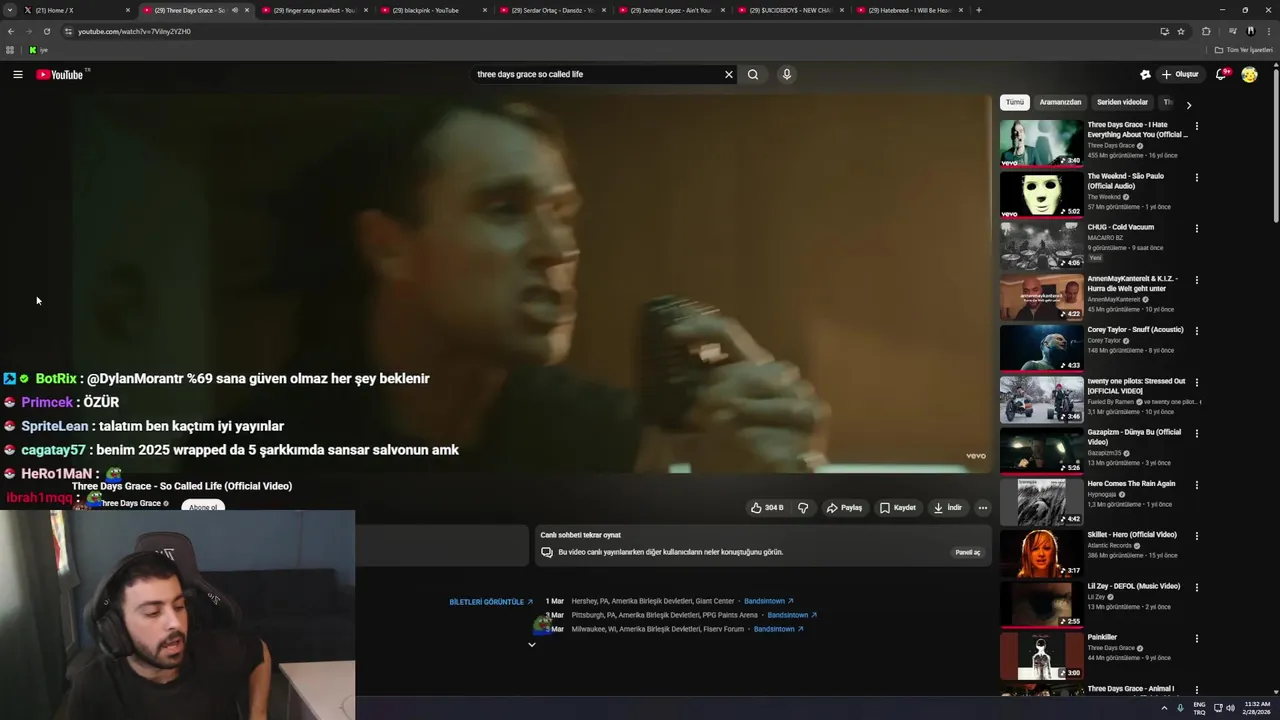Dislike the video with thumbs-down

(x=803, y=508)
